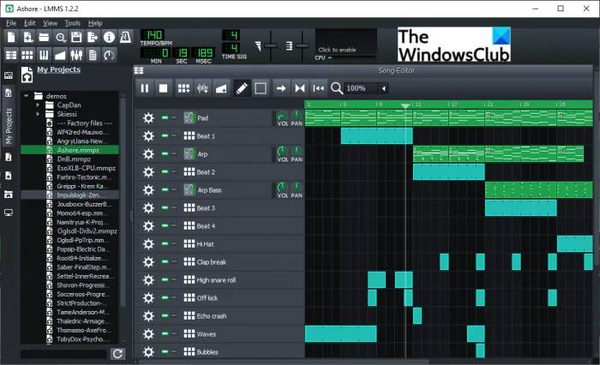Mute the Pad track
This screenshot has width=600, height=365.
(165, 117)
